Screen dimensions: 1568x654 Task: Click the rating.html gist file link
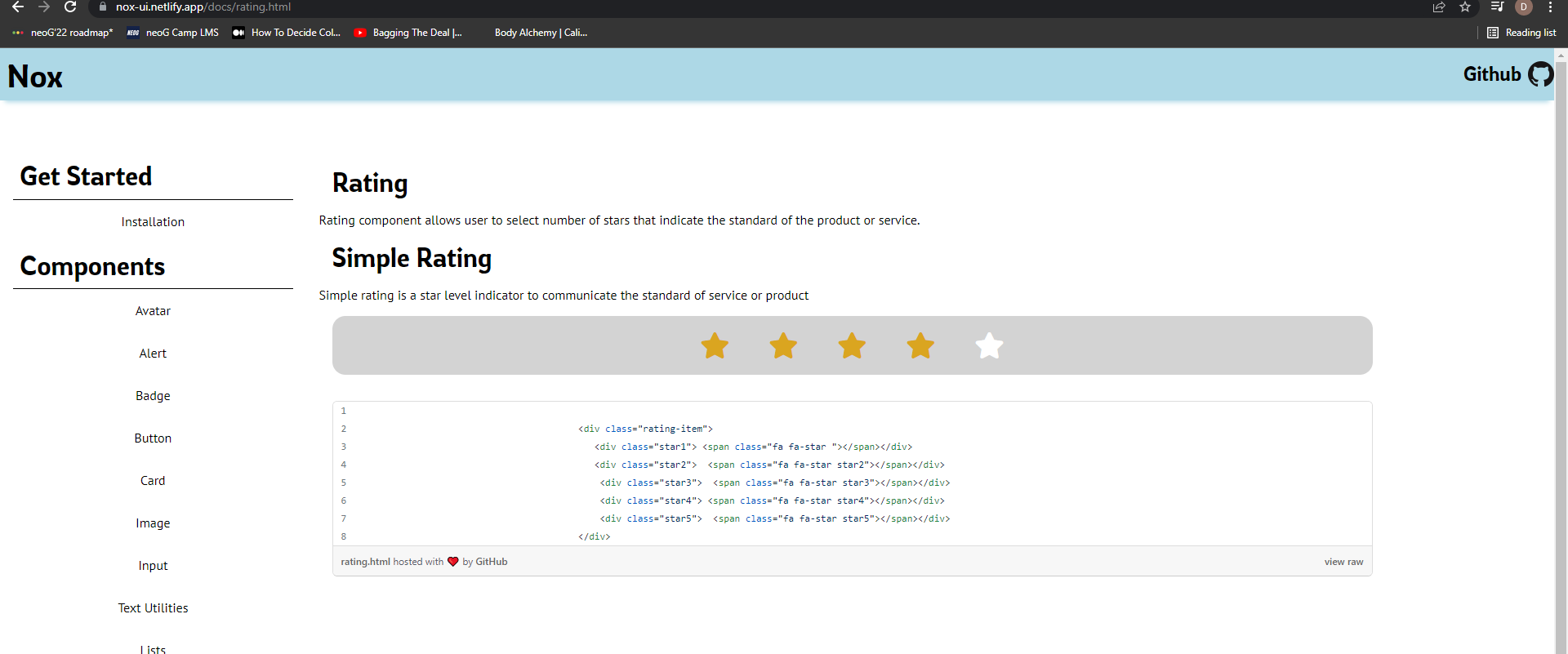365,562
